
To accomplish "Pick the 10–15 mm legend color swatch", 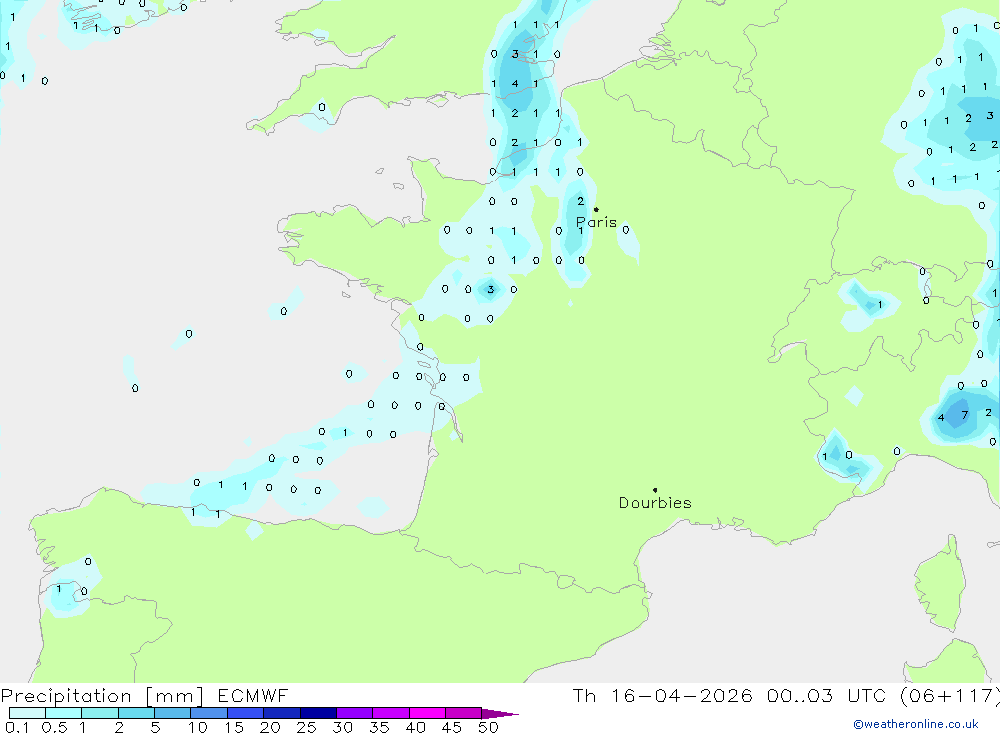I will pyautogui.click(x=209, y=713).
